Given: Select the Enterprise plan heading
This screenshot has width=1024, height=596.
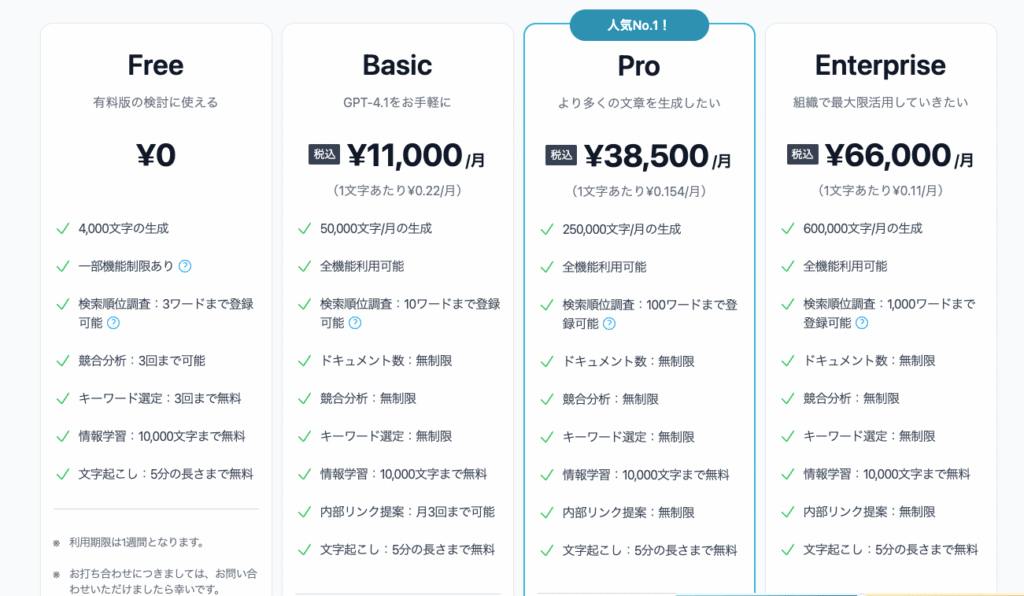Looking at the screenshot, I should coord(880,66).
